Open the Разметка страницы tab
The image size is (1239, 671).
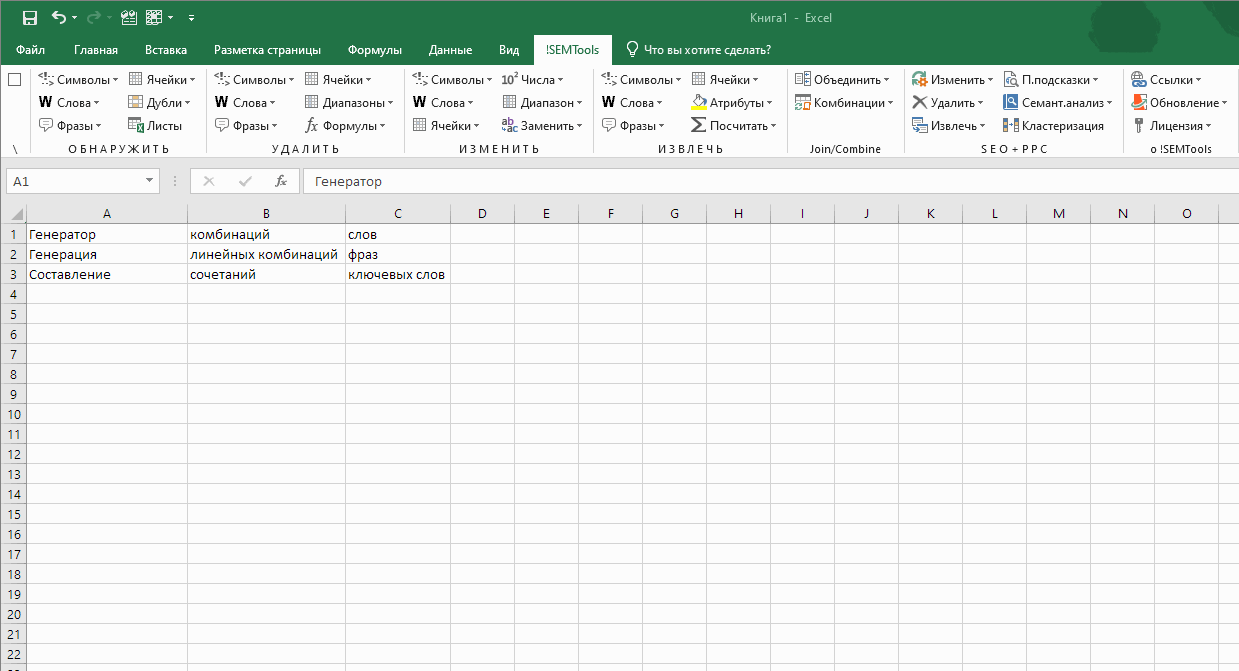pyautogui.click(x=267, y=50)
